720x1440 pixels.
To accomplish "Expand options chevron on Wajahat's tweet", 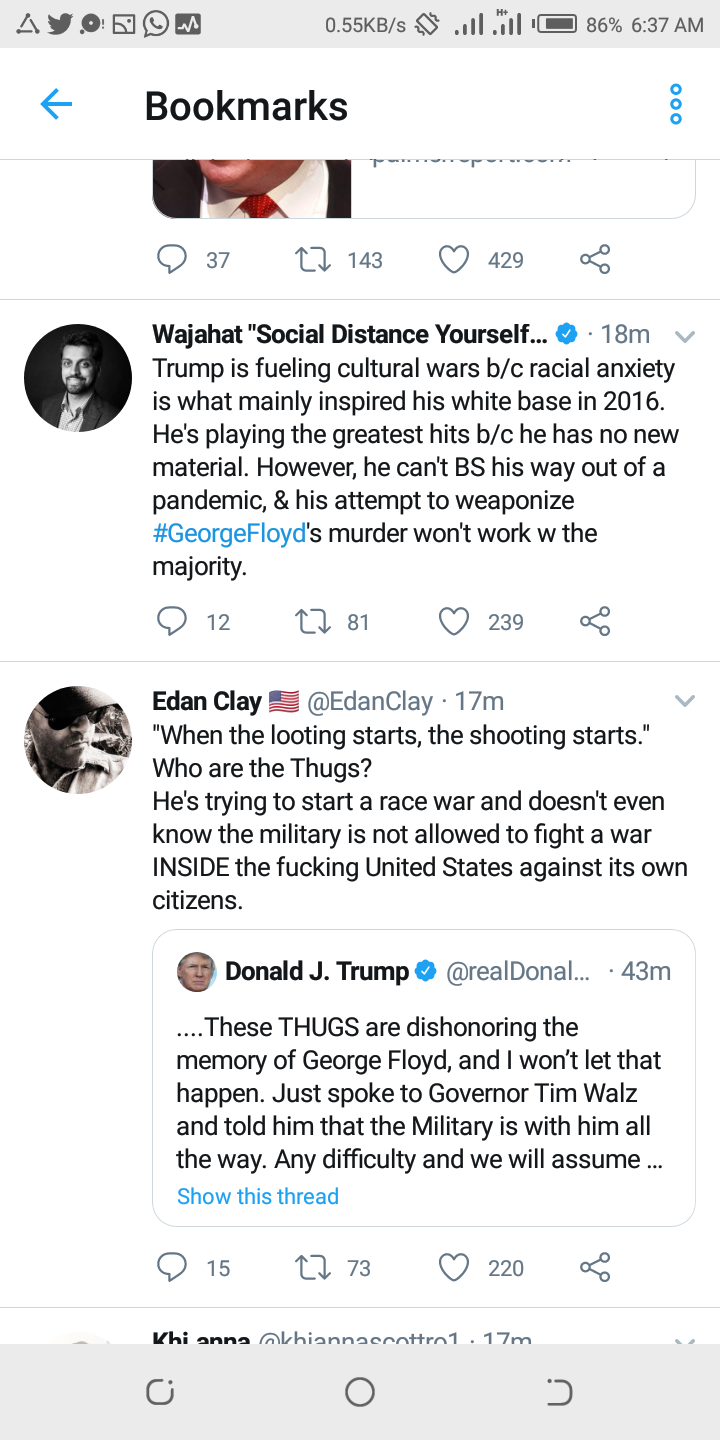I will tap(685, 335).
